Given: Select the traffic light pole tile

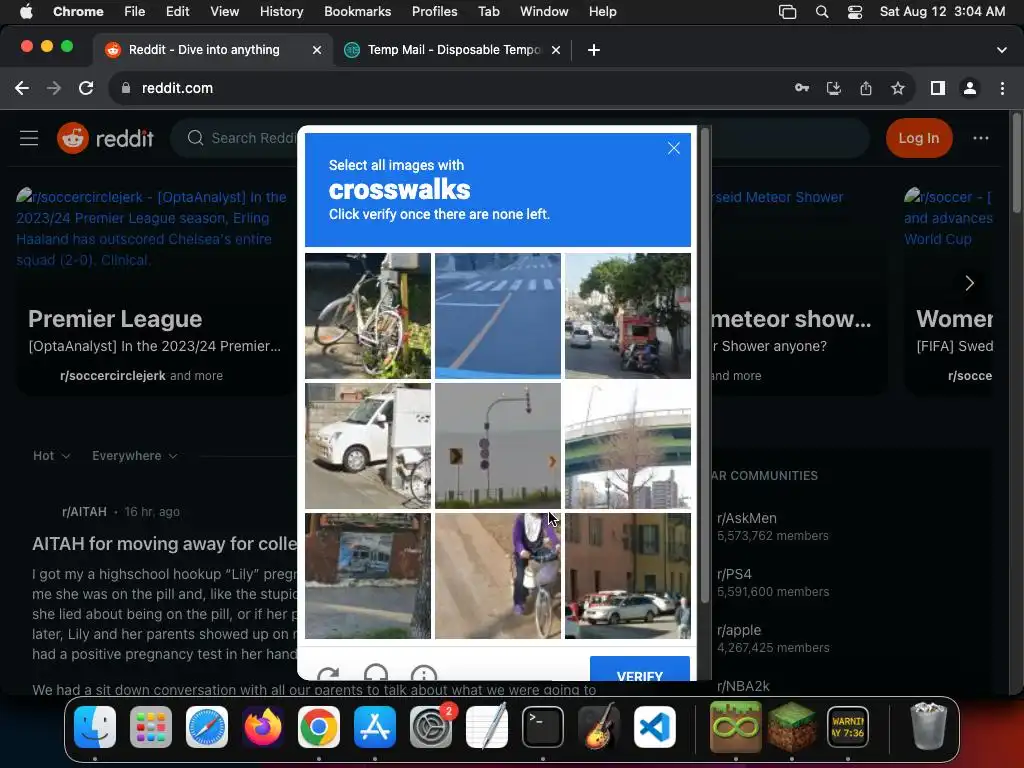Looking at the screenshot, I should pos(498,446).
